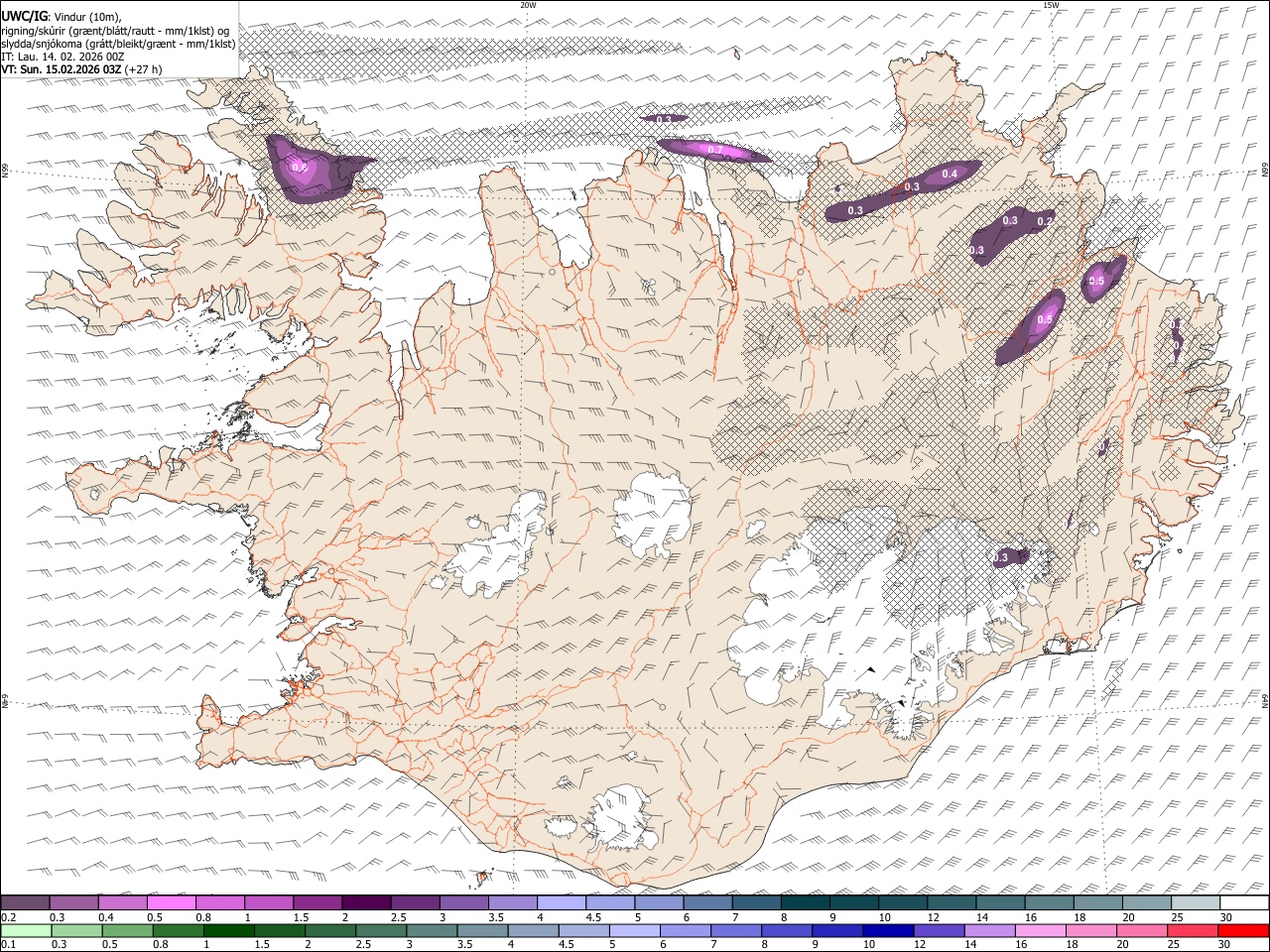Click the 'VT: Sun. 15.02.2026 03Z (+27 h)' line

(81, 69)
